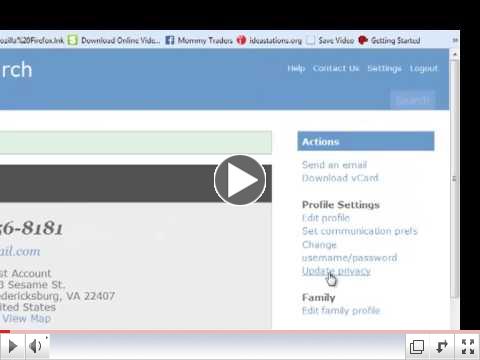Click the Logout link in the header

click(x=424, y=68)
